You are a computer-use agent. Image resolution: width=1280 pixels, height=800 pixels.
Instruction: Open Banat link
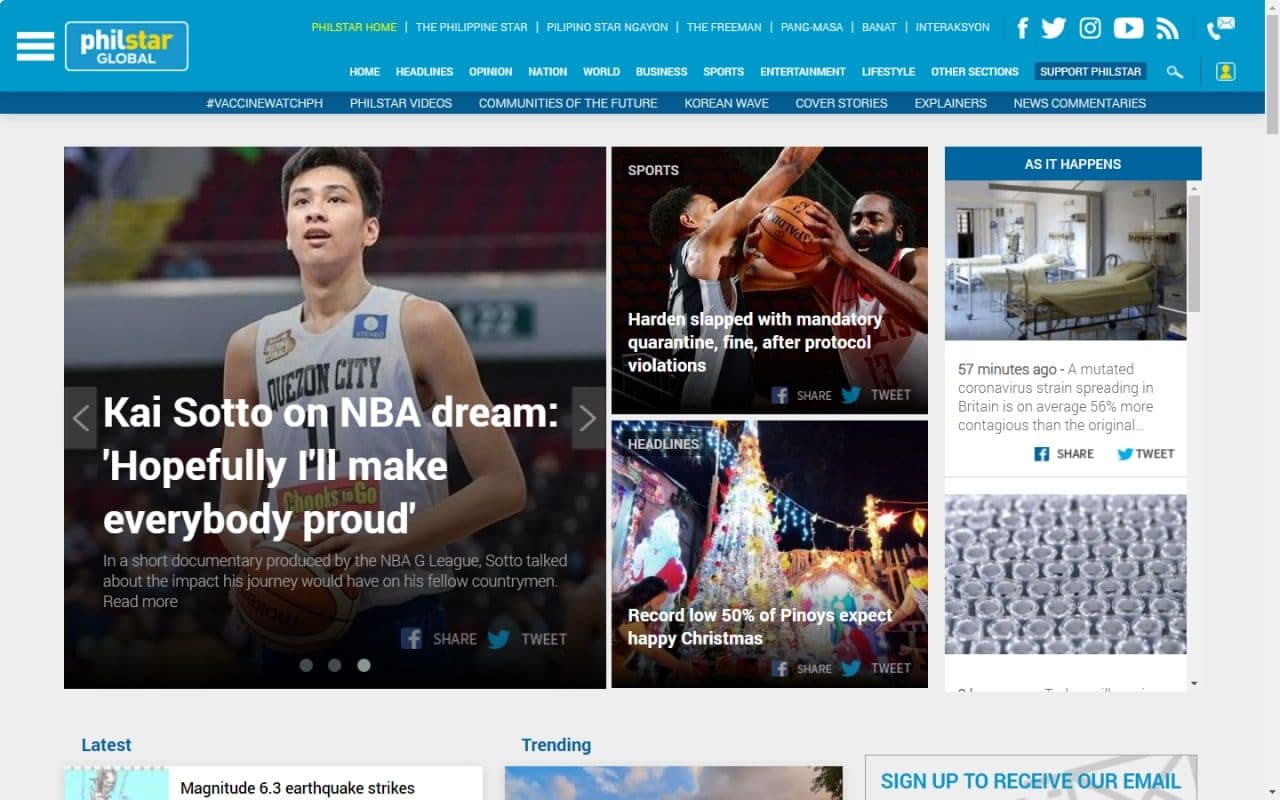[879, 27]
